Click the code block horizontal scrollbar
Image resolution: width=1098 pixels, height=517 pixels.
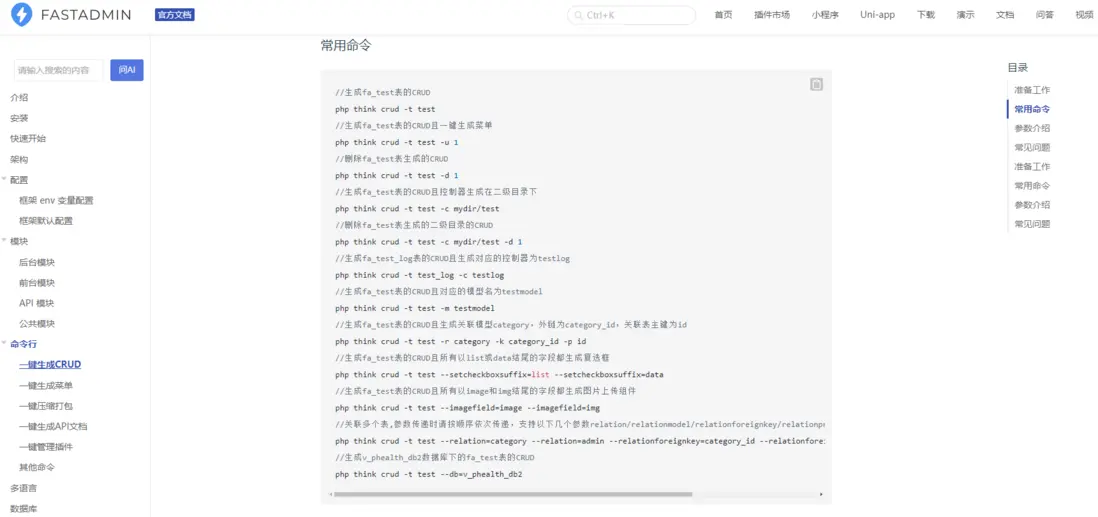513,494
